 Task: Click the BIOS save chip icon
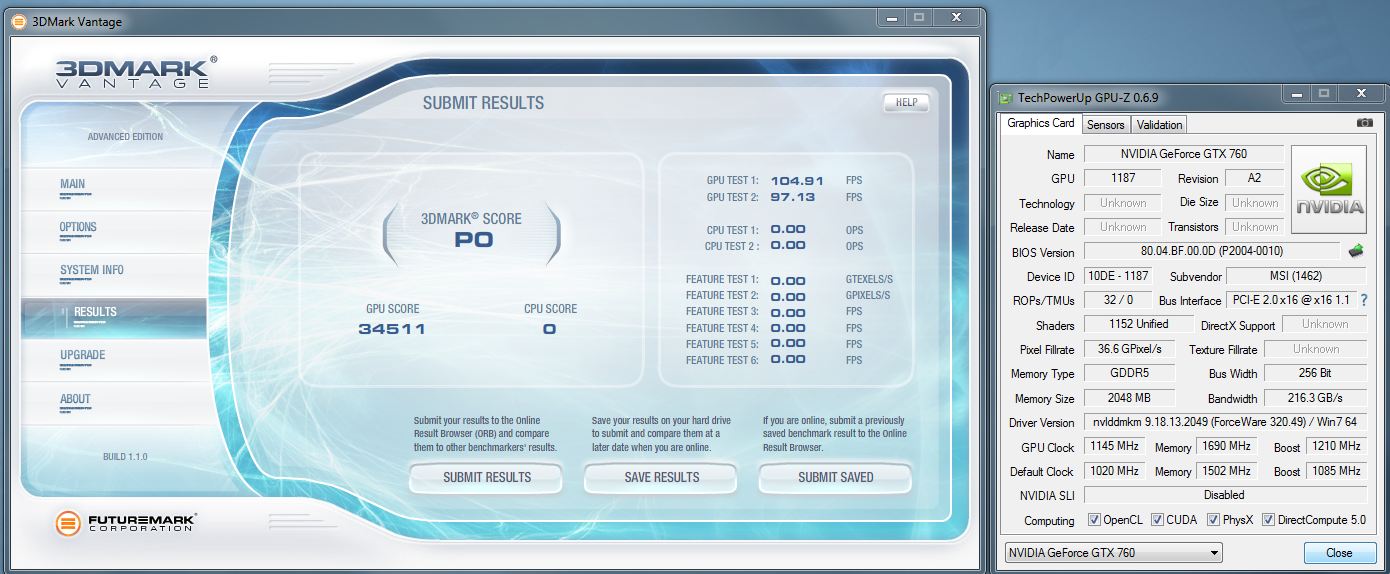point(1356,251)
